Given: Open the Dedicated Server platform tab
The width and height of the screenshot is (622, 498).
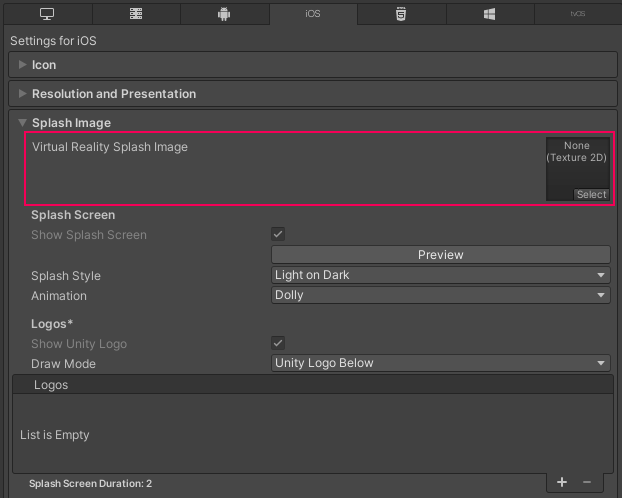Looking at the screenshot, I should [135, 14].
